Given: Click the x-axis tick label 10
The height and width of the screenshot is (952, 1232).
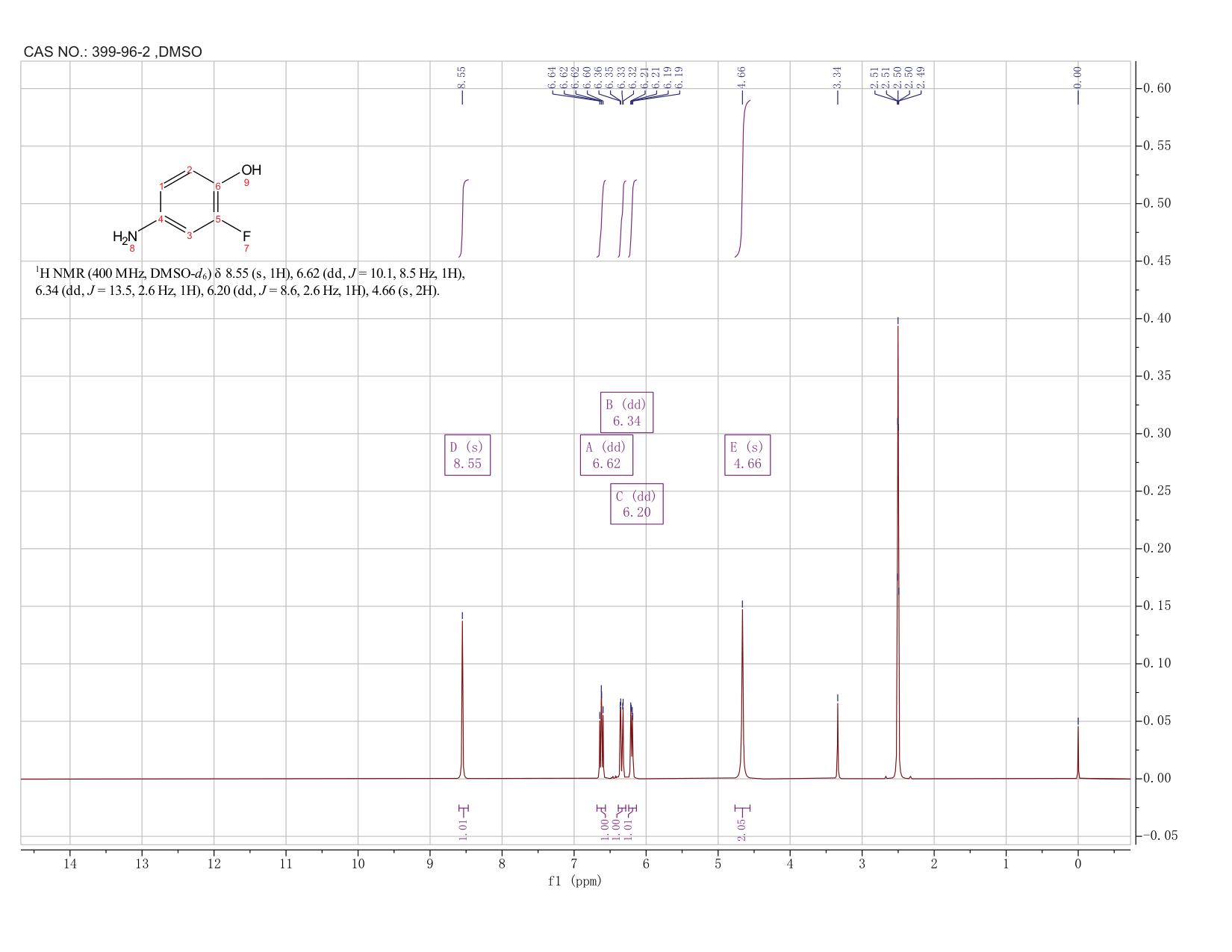Looking at the screenshot, I should (358, 864).
